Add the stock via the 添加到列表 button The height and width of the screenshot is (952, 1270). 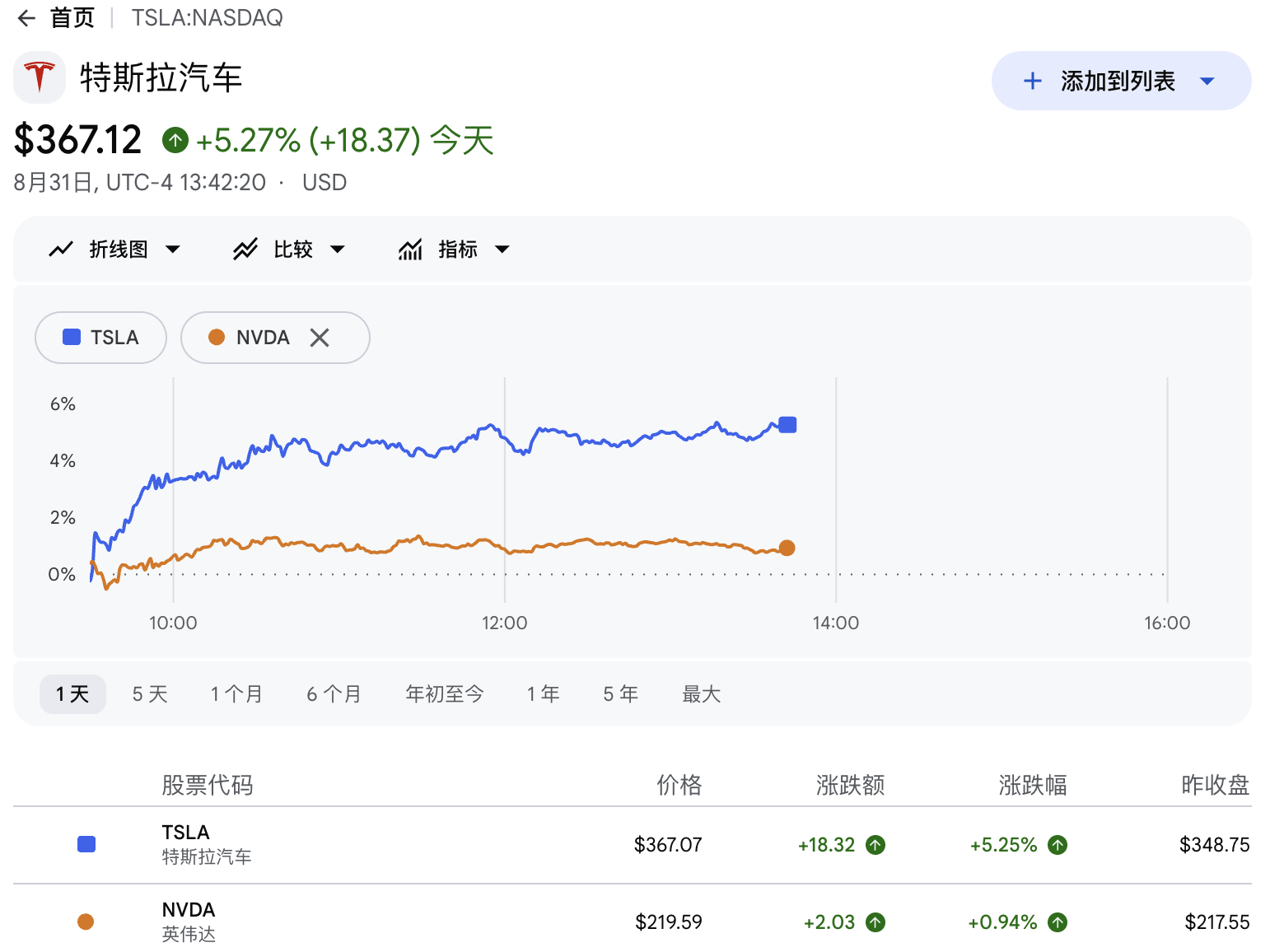click(x=1121, y=81)
